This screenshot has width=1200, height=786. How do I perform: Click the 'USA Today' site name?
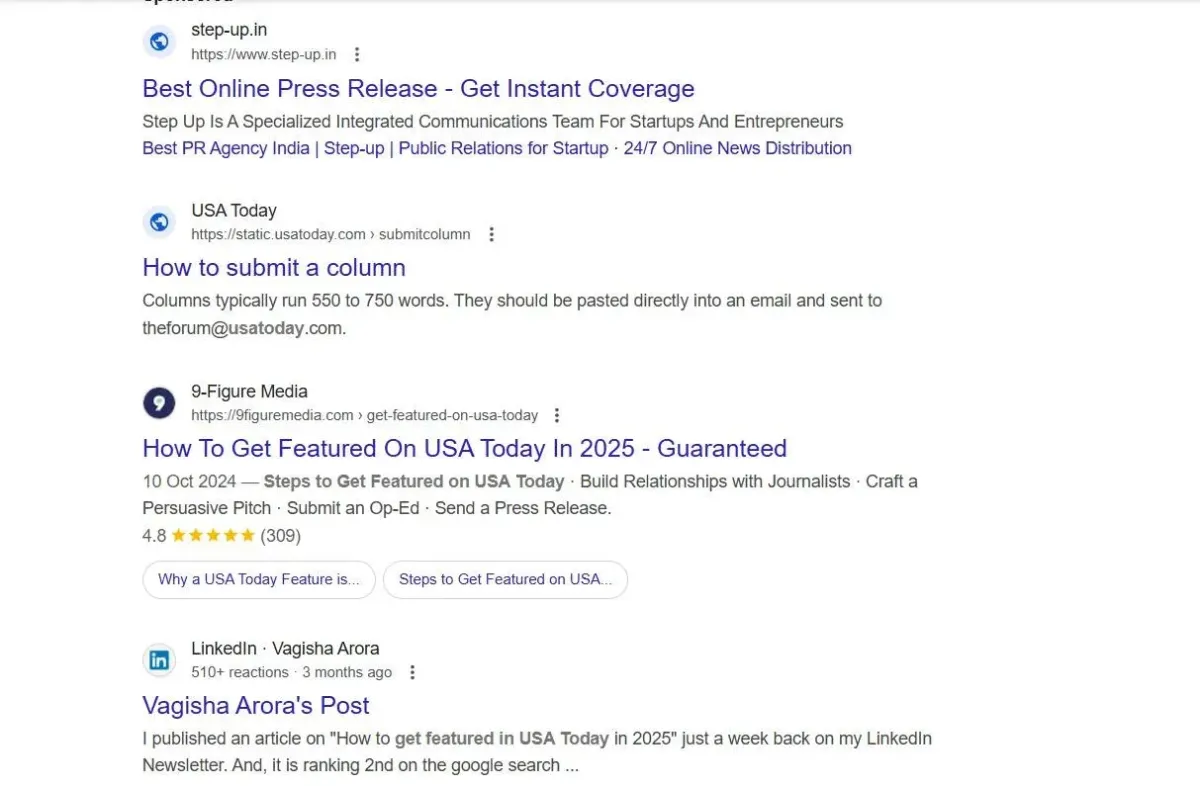(x=234, y=211)
